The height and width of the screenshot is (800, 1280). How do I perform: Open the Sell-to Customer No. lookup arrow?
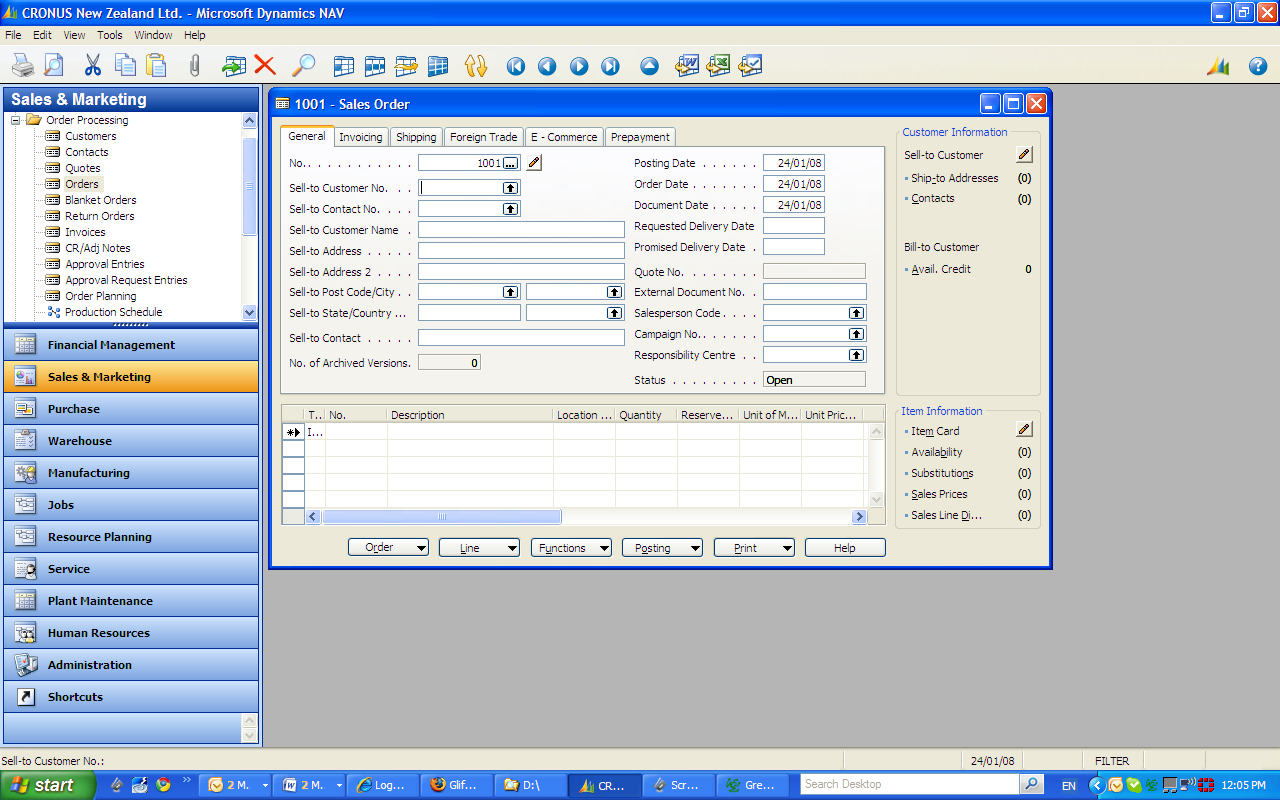click(x=509, y=187)
